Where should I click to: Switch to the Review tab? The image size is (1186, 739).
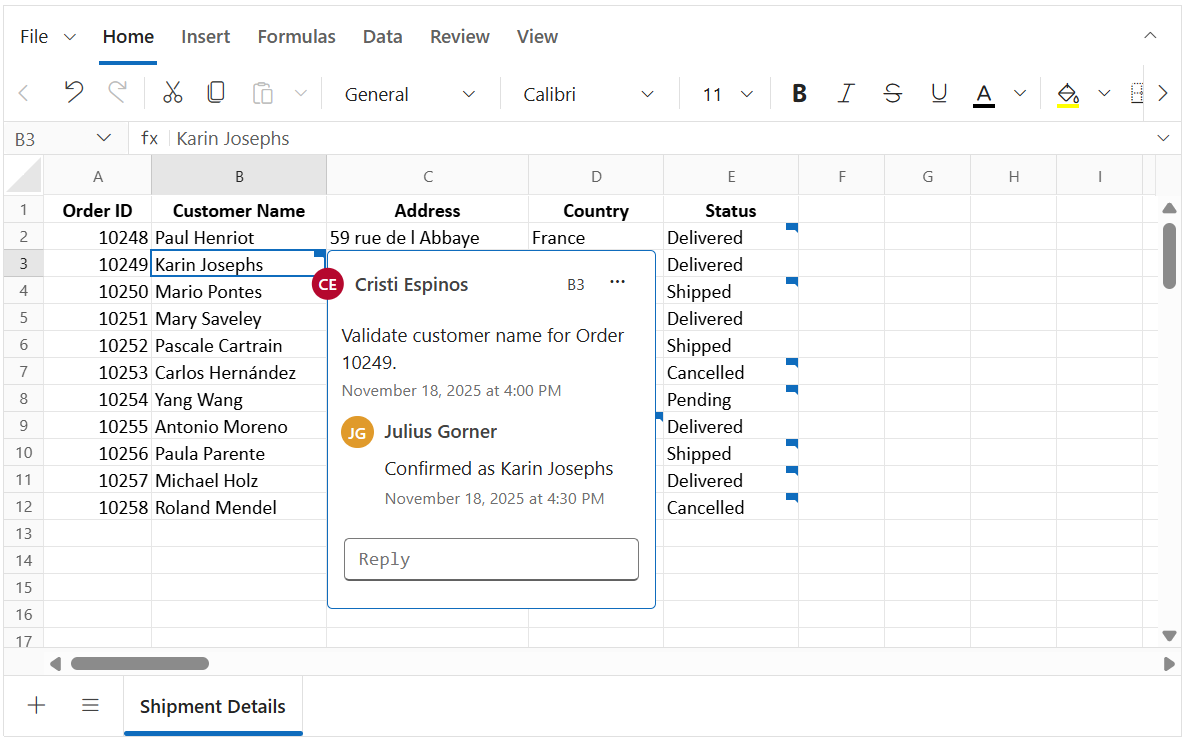coord(459,36)
